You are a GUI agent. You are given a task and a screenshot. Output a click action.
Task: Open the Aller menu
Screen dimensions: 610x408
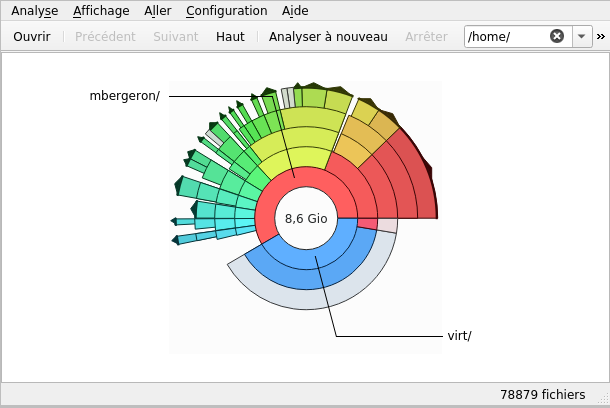[157, 11]
